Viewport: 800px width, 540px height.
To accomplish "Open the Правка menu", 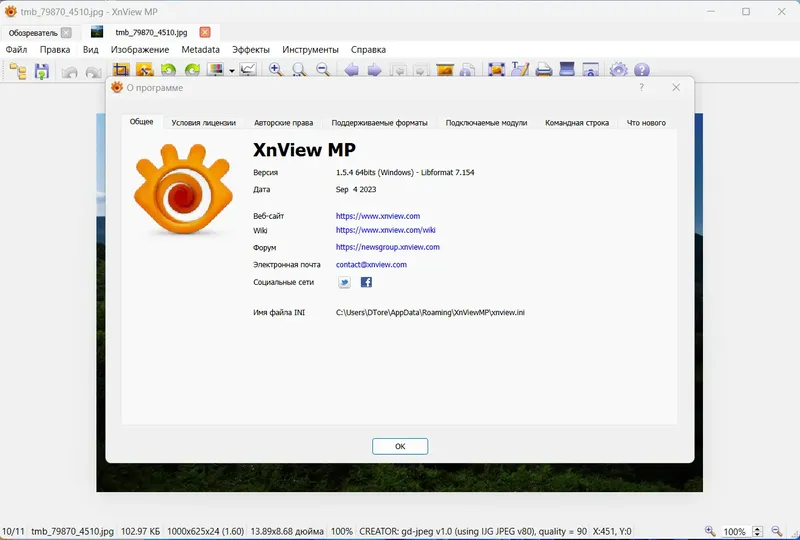I will click(x=55, y=50).
